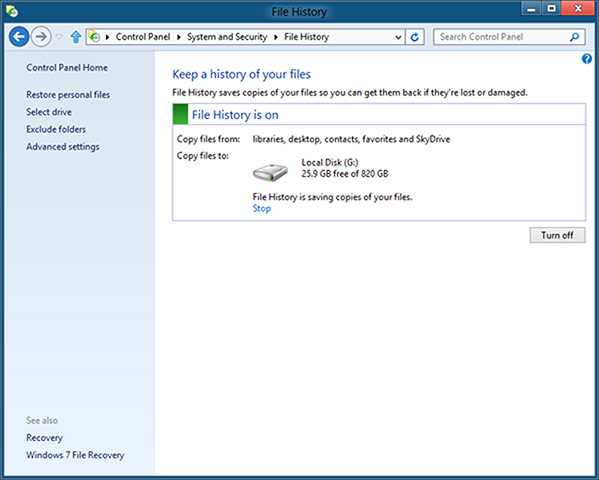Screen dimensions: 599x480
Task: Click the Back navigation arrow
Action: tap(19, 37)
